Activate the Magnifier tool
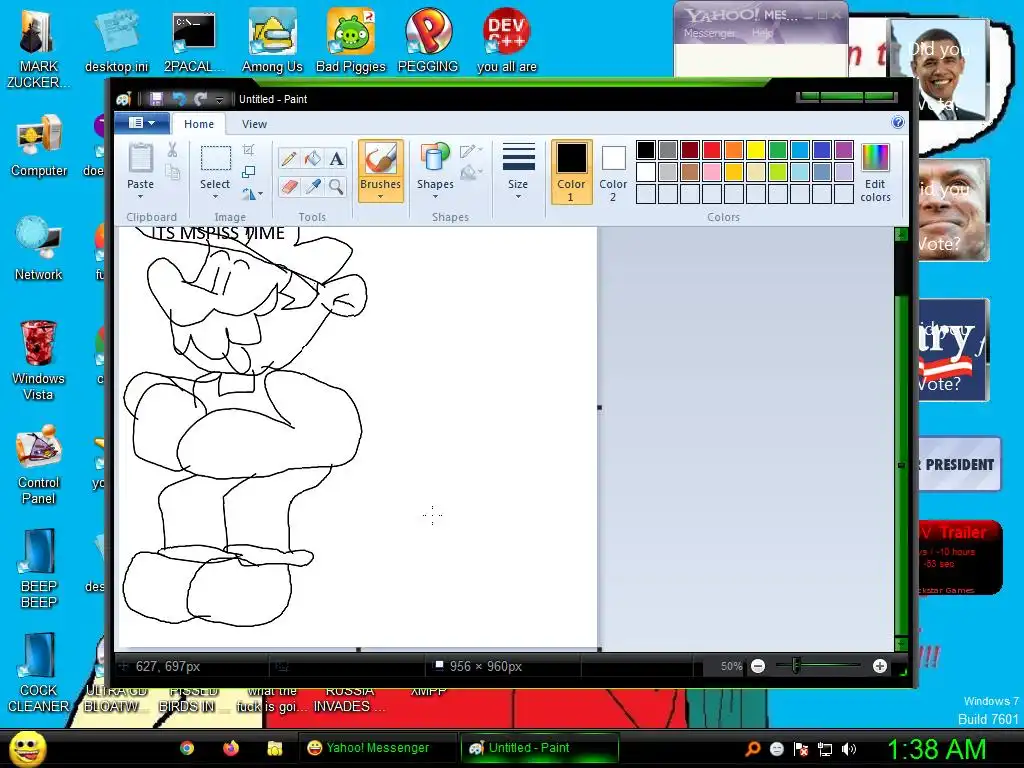Image resolution: width=1024 pixels, height=768 pixels. point(336,187)
